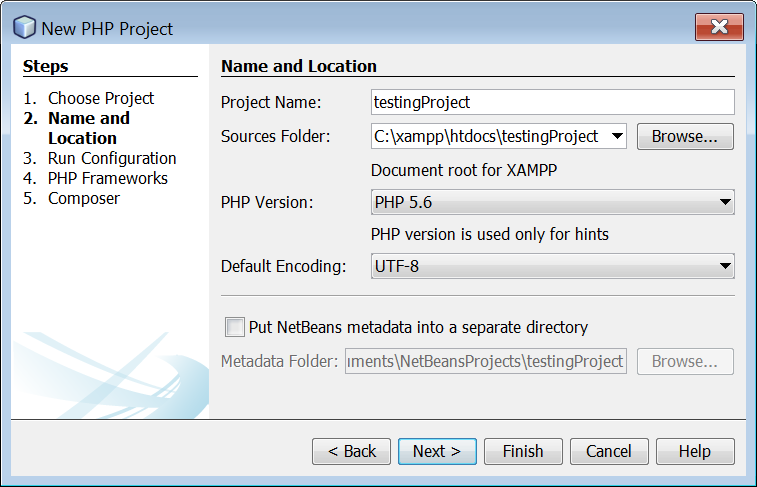Image resolution: width=757 pixels, height=487 pixels.
Task: Click the Steps heading
Action: tap(45, 66)
